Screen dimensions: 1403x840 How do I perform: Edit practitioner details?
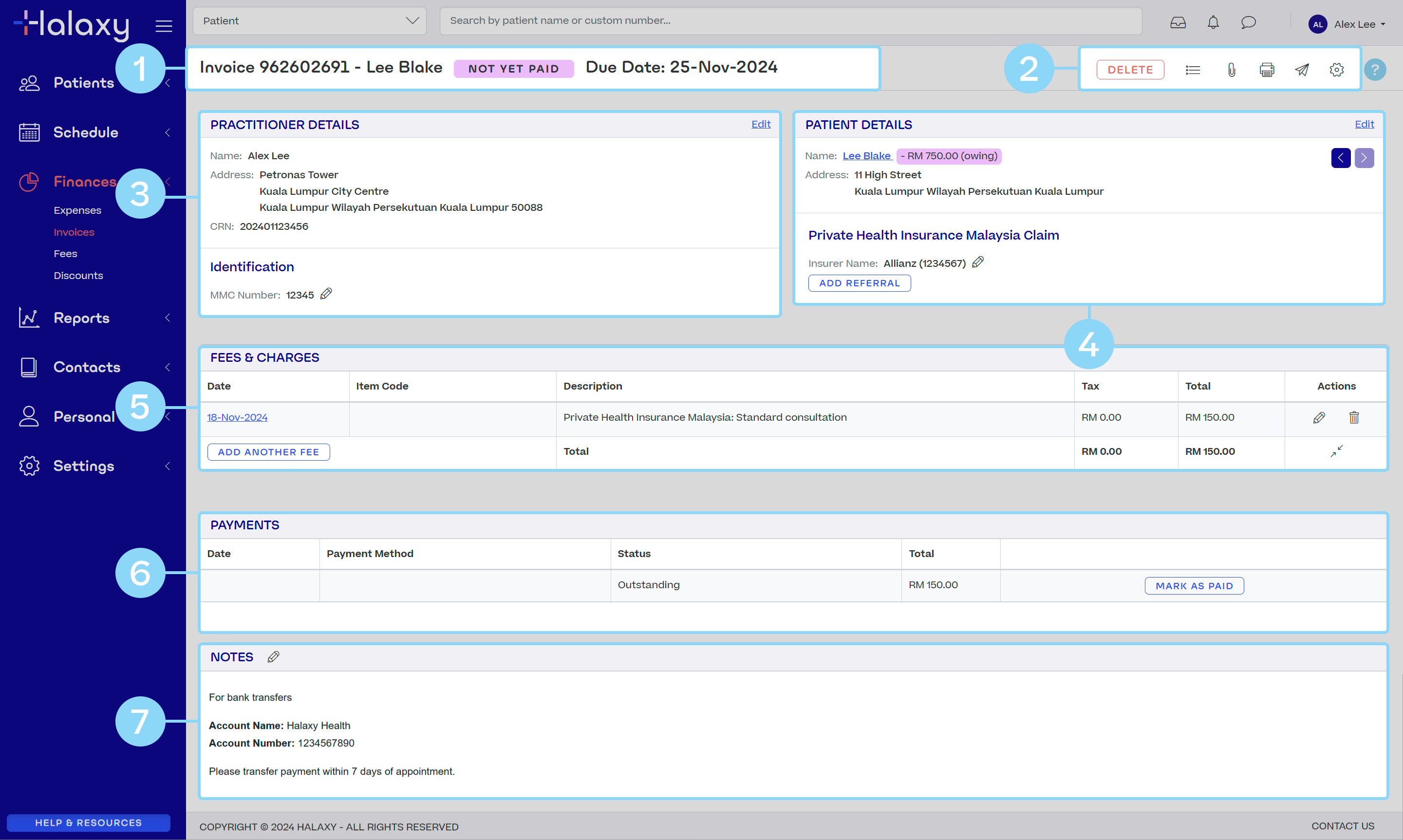[761, 124]
